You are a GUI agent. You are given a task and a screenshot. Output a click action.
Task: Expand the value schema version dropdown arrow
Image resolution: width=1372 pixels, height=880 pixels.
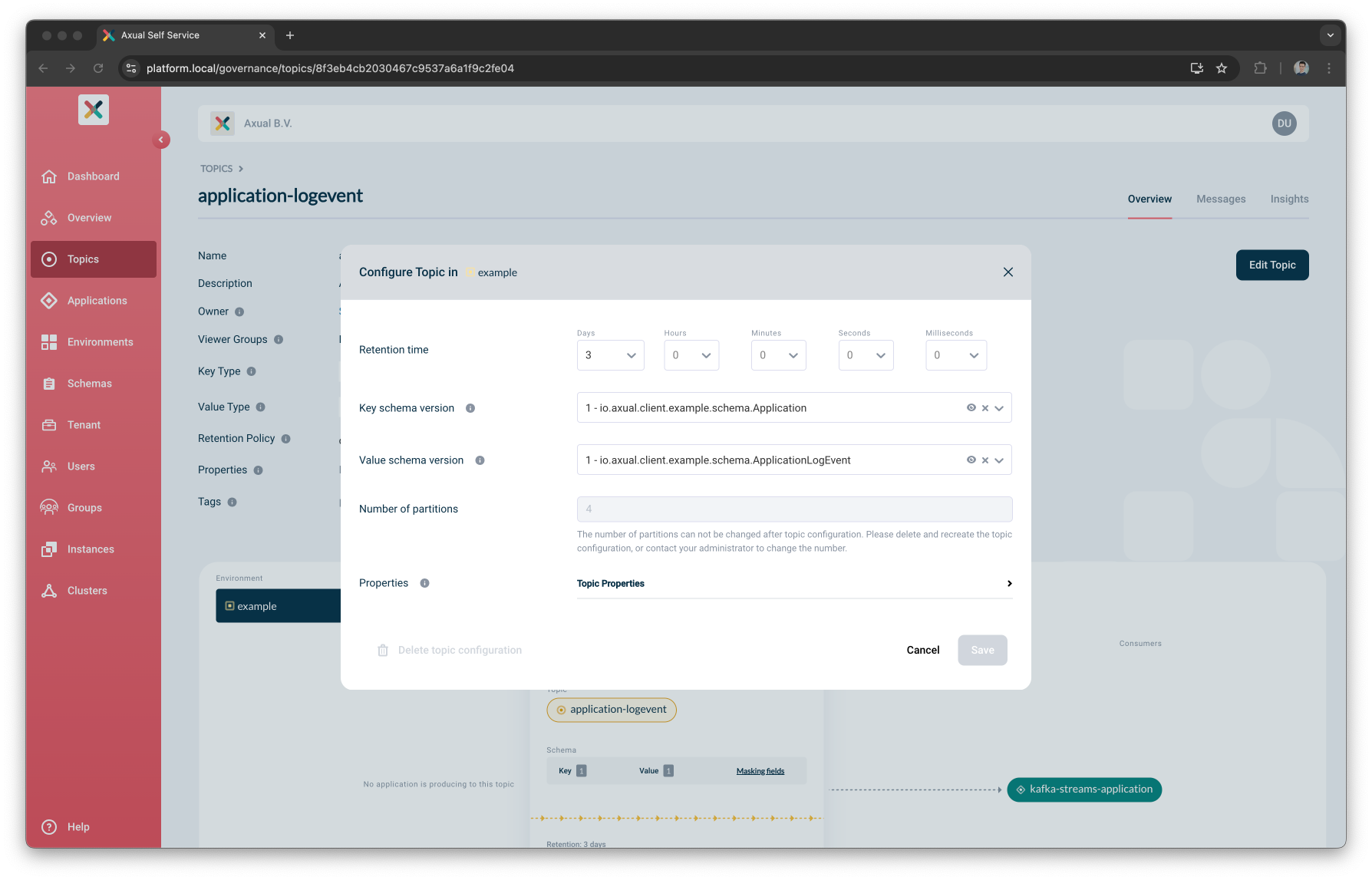coord(999,460)
